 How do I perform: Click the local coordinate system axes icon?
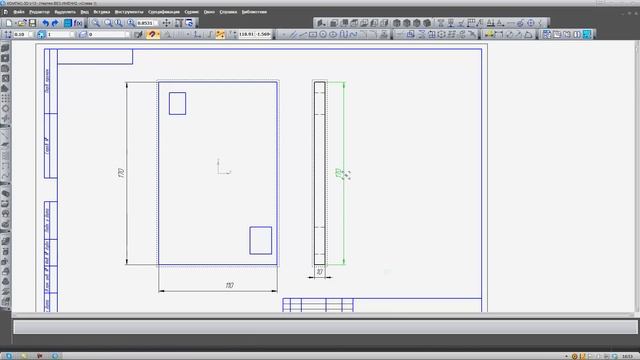click(x=198, y=35)
